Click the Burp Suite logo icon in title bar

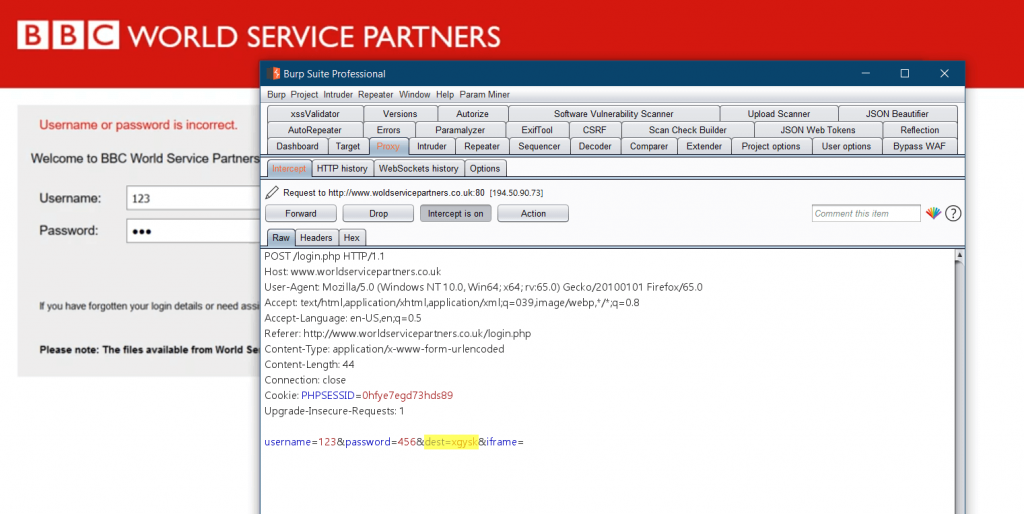[274, 73]
